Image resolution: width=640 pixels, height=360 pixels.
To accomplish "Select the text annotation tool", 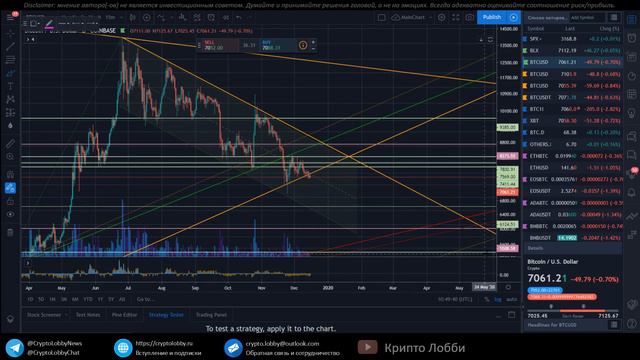I will (10, 86).
